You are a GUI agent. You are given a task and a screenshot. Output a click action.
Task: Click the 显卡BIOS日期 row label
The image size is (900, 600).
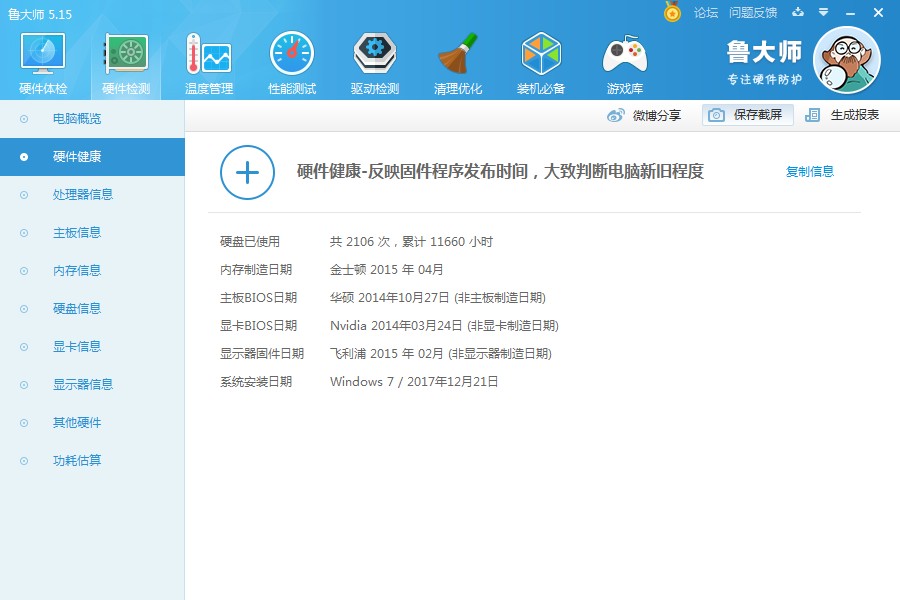(x=258, y=326)
